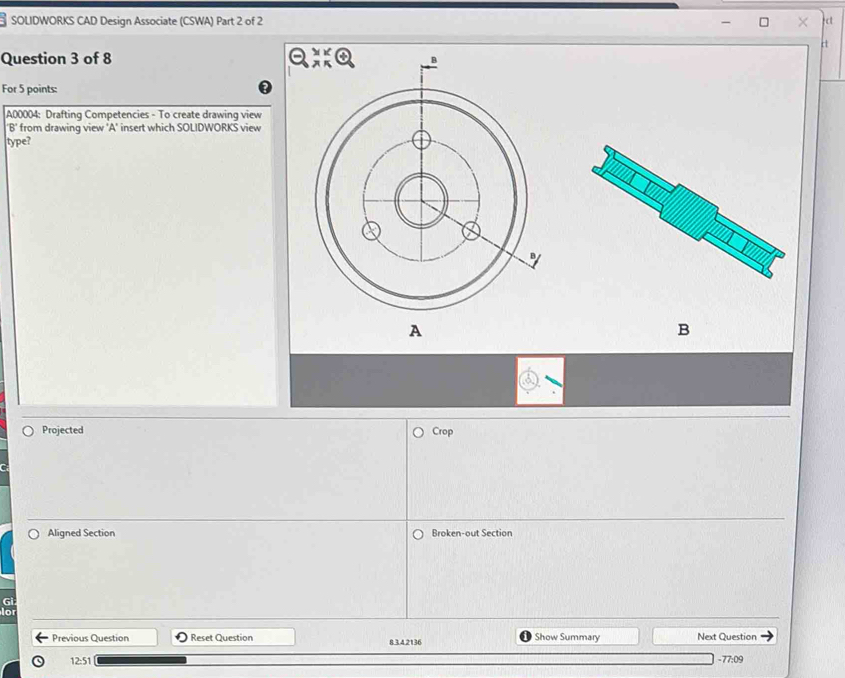Minimize the CSWA exam window
This screenshot has width=845, height=678.
pos(726,22)
